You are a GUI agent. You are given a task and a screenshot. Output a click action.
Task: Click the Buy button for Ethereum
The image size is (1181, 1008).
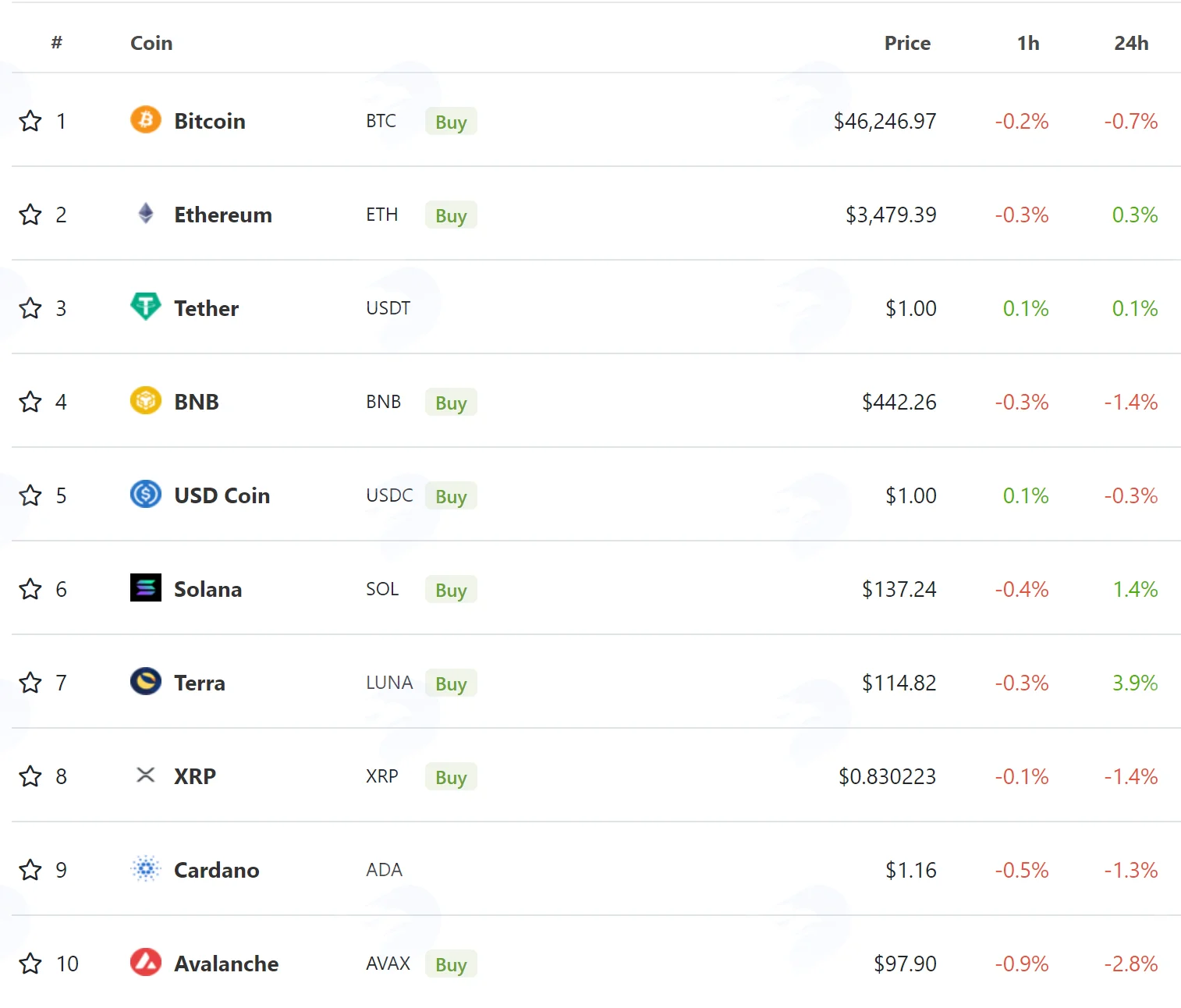(451, 215)
